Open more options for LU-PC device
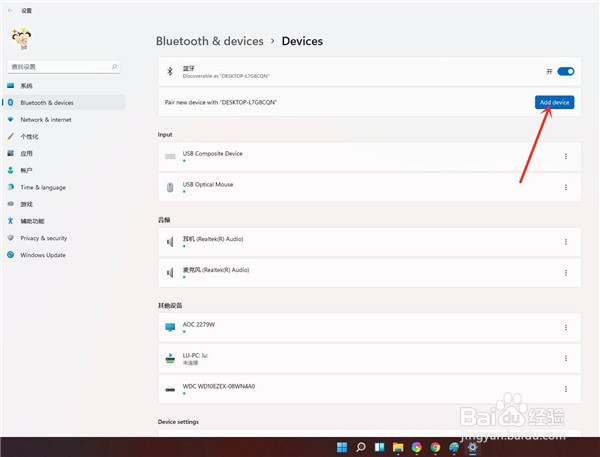The width and height of the screenshot is (600, 457). 566,358
